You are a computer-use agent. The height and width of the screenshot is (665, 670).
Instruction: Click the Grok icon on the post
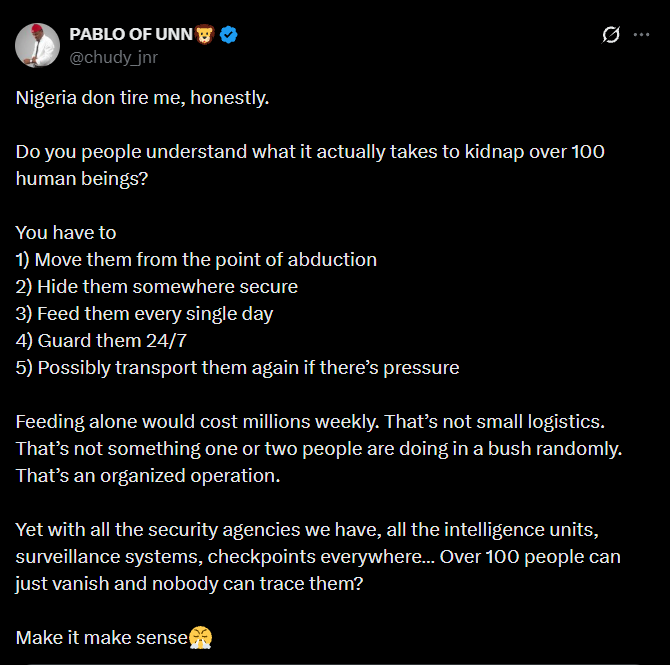coord(611,35)
